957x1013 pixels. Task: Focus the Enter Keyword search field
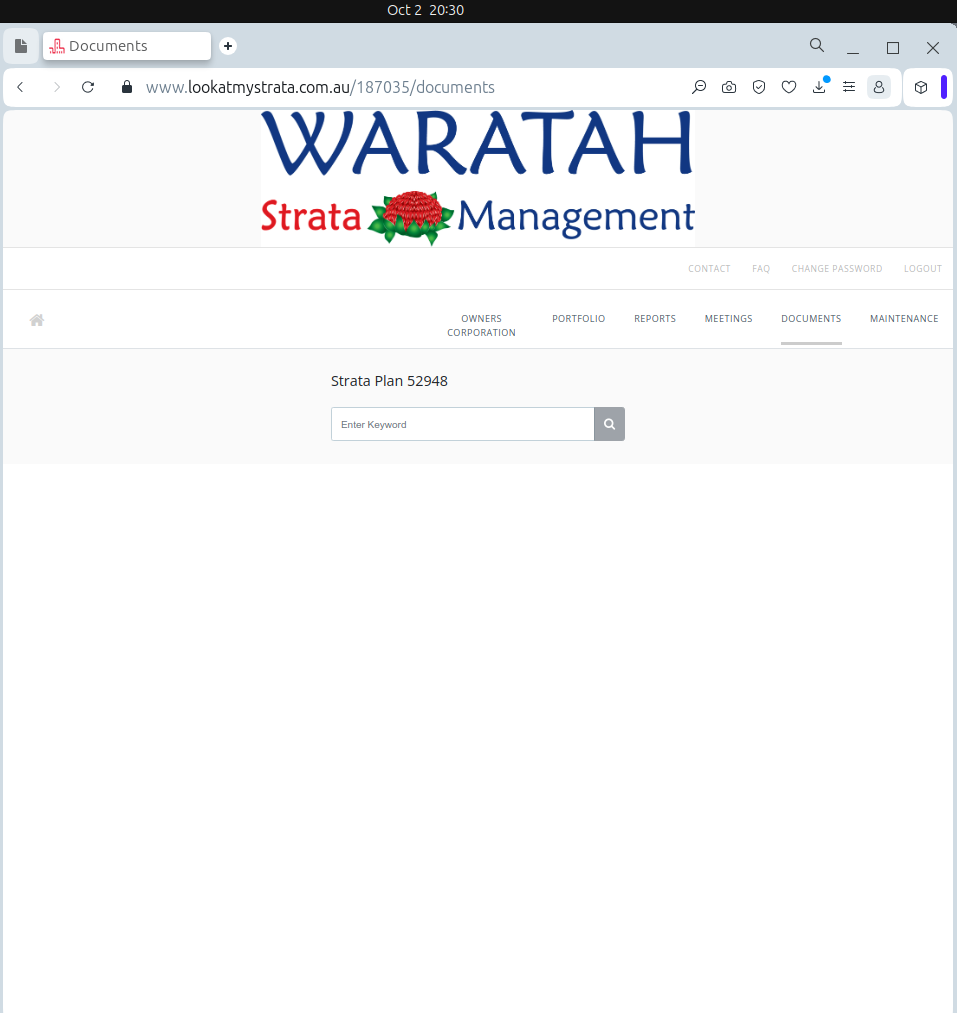pyautogui.click(x=462, y=424)
